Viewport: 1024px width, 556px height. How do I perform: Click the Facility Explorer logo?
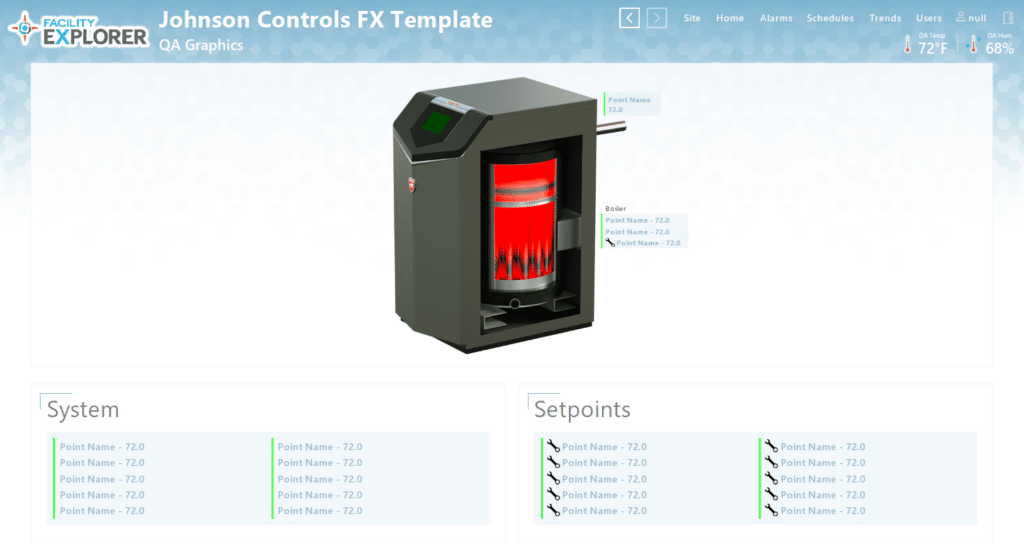(78, 29)
